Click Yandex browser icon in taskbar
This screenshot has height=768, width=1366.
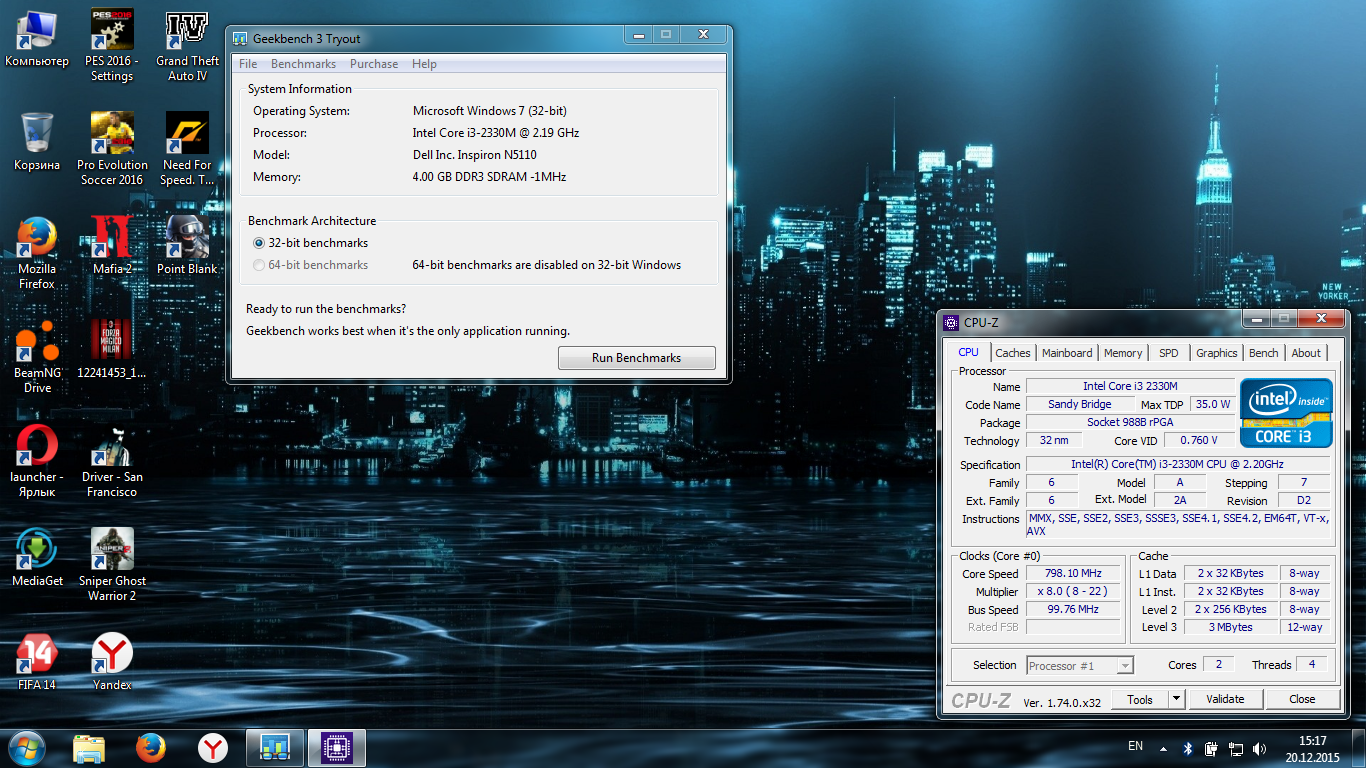[212, 748]
